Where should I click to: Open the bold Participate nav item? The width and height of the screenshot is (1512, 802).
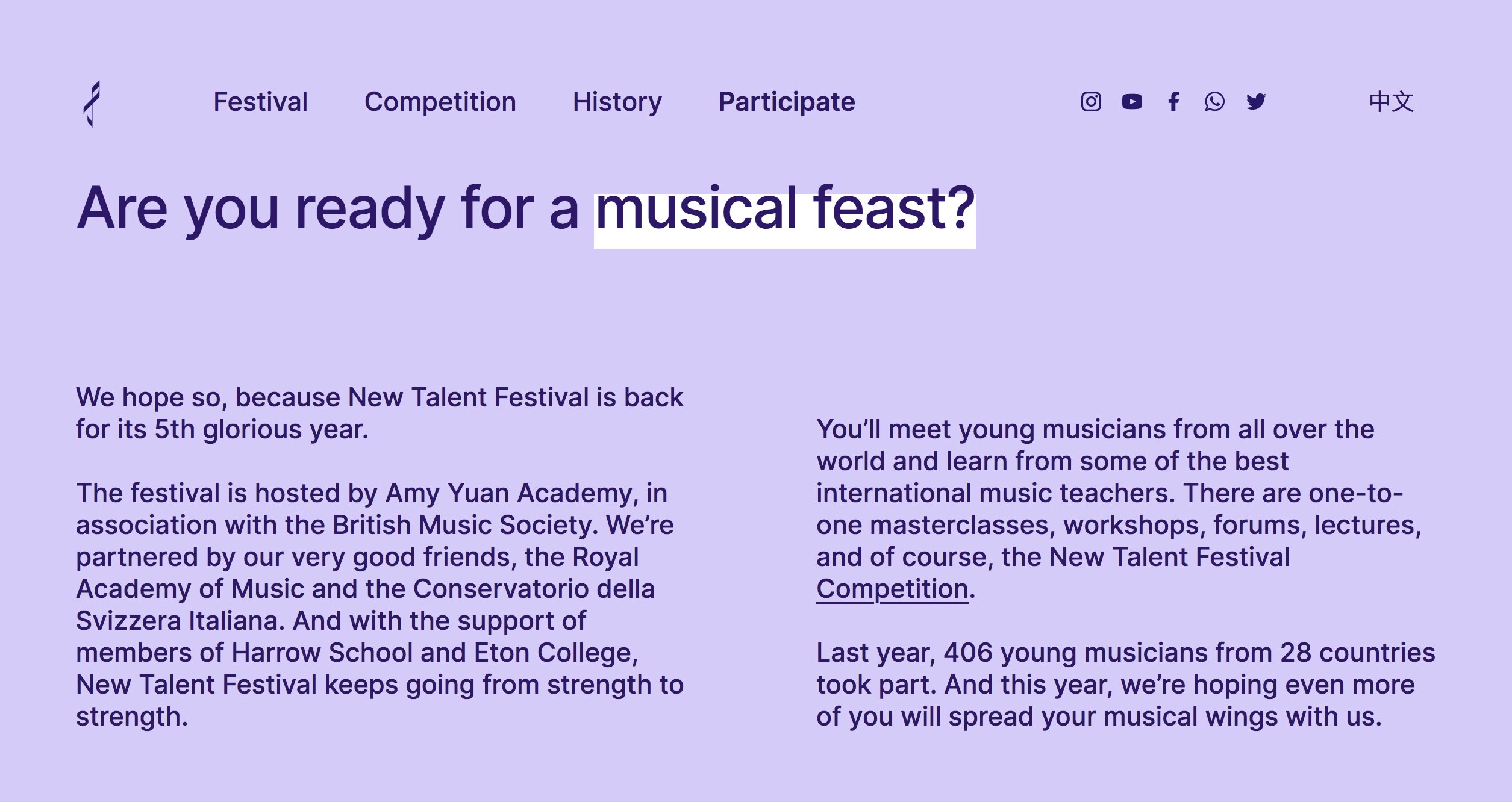[787, 102]
